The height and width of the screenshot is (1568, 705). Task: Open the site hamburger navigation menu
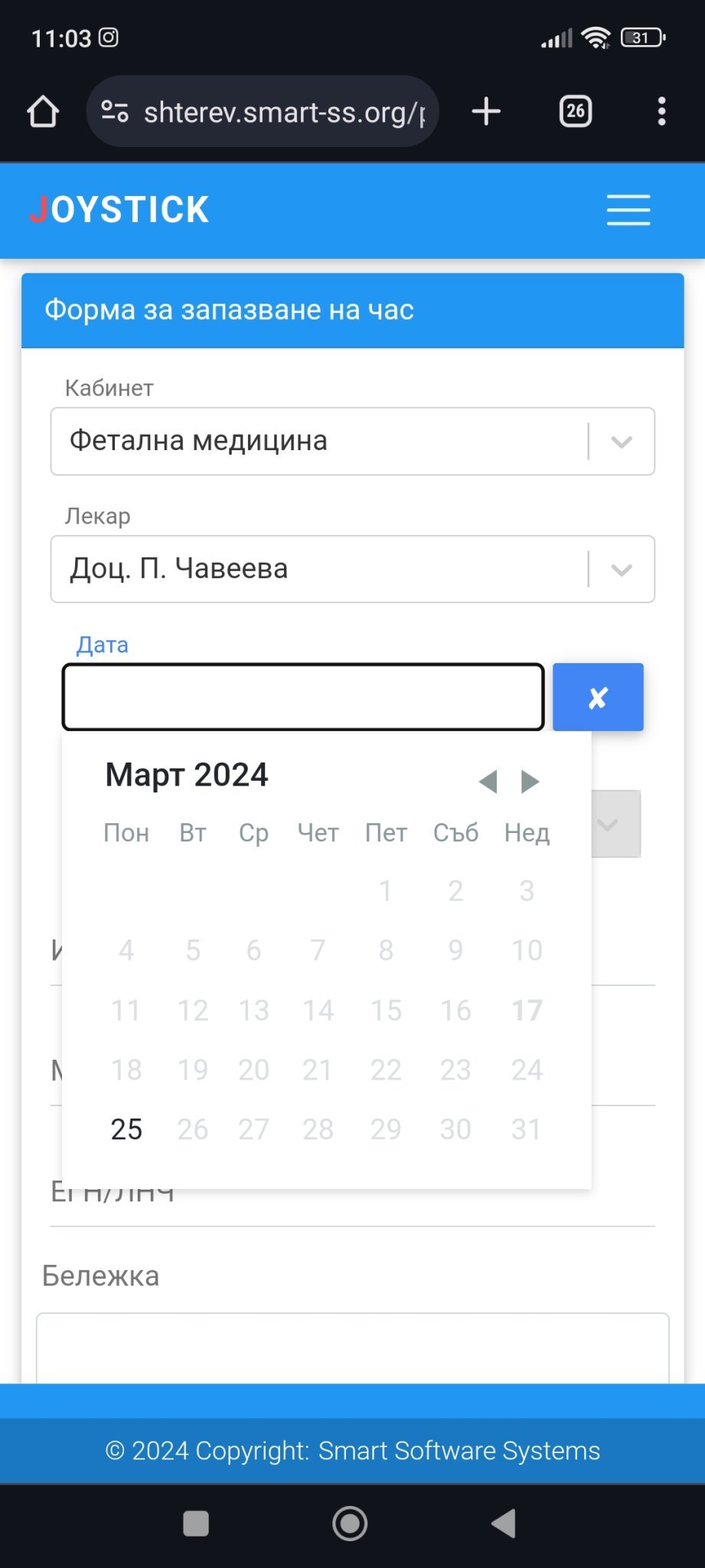pyautogui.click(x=628, y=210)
